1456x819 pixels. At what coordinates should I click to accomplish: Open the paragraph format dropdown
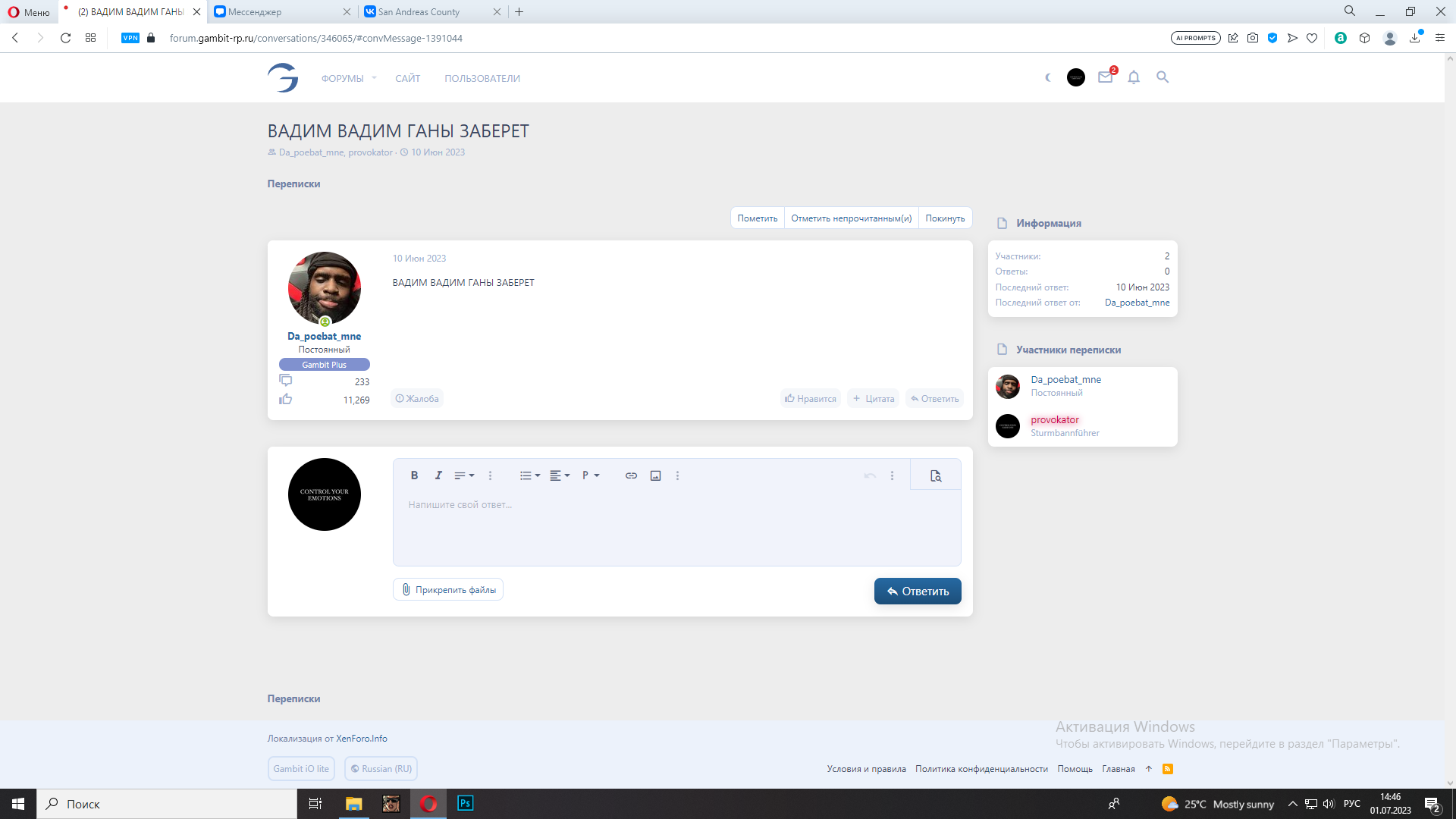click(590, 475)
